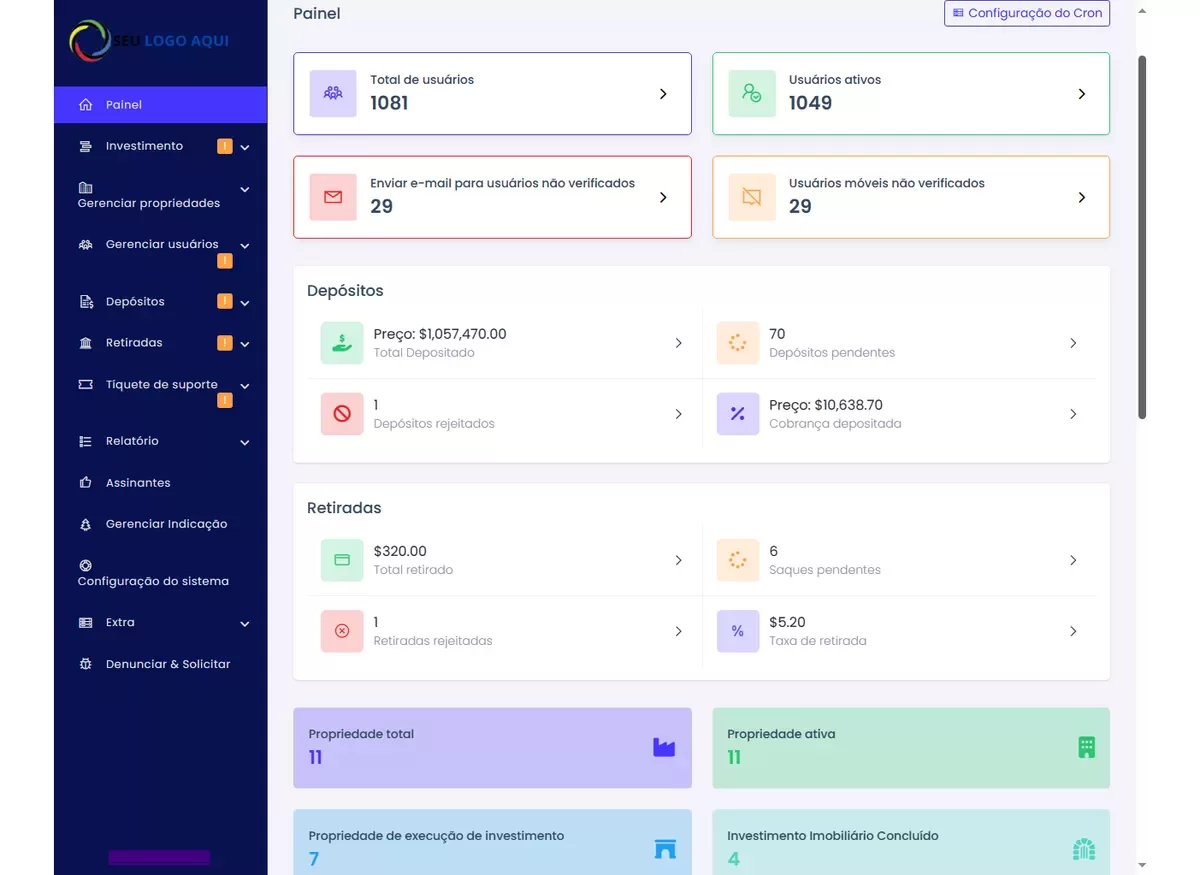Click the Configuração do Cron button
Image resolution: width=1200 pixels, height=875 pixels.
[x=1027, y=13]
